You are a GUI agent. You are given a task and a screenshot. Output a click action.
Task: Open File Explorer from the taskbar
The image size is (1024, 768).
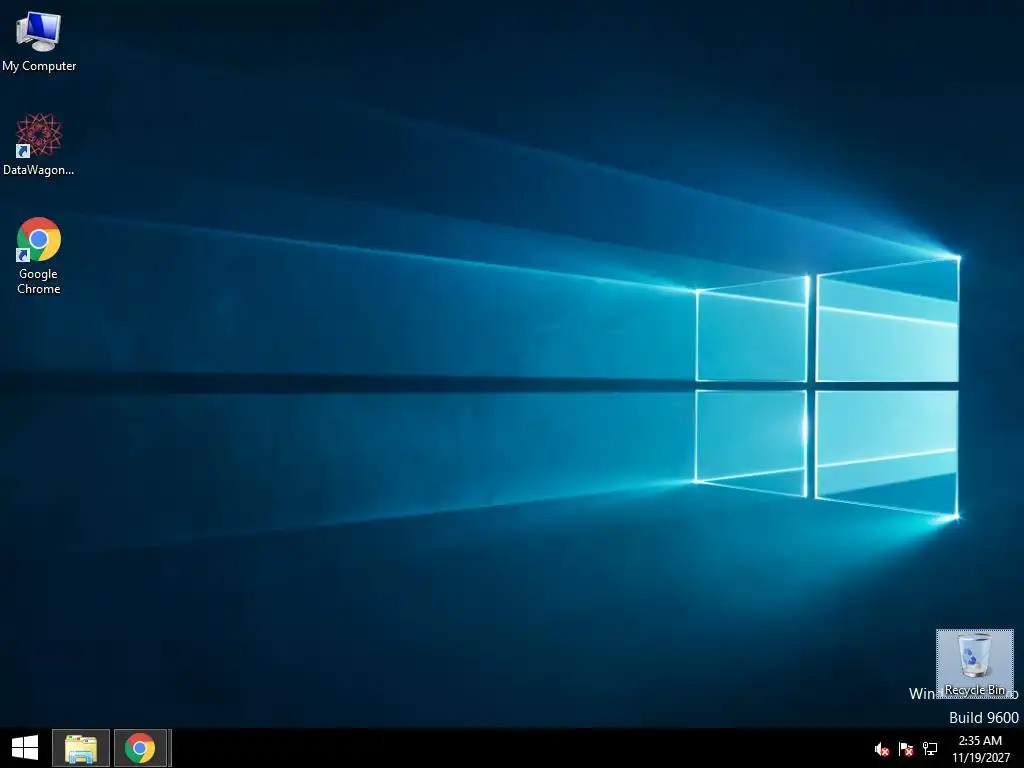[x=81, y=748]
